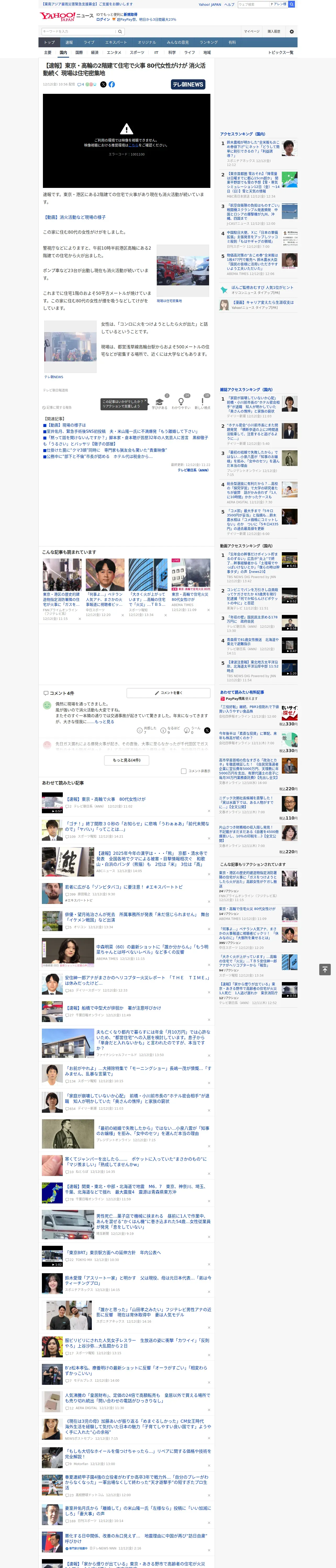Select the ライブ tab in dark navigation bar
336x1568 pixels.
point(89,43)
